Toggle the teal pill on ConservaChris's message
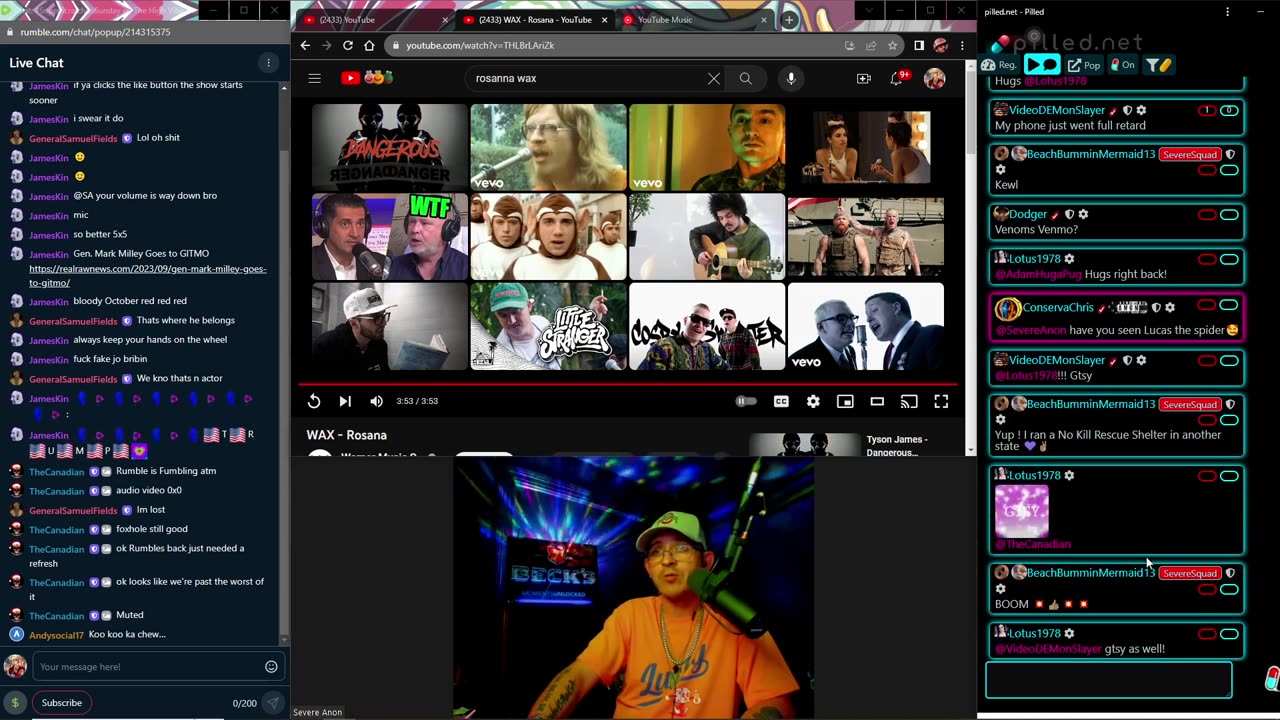 (1229, 305)
